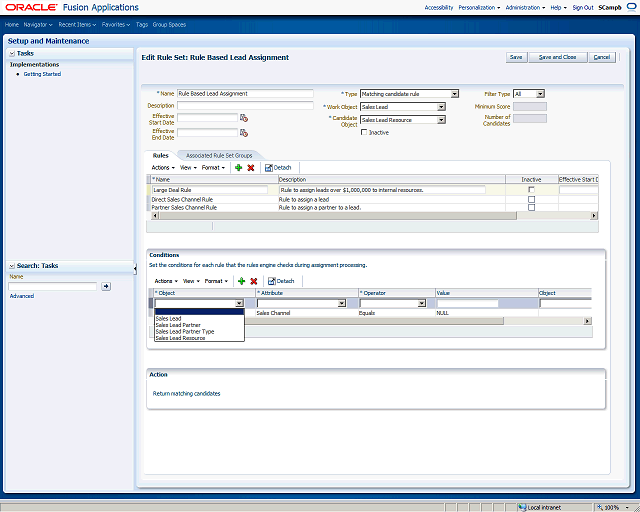Screen dimensions: 640x512
Task: Add a new condition with green plus
Action: (x=242, y=281)
